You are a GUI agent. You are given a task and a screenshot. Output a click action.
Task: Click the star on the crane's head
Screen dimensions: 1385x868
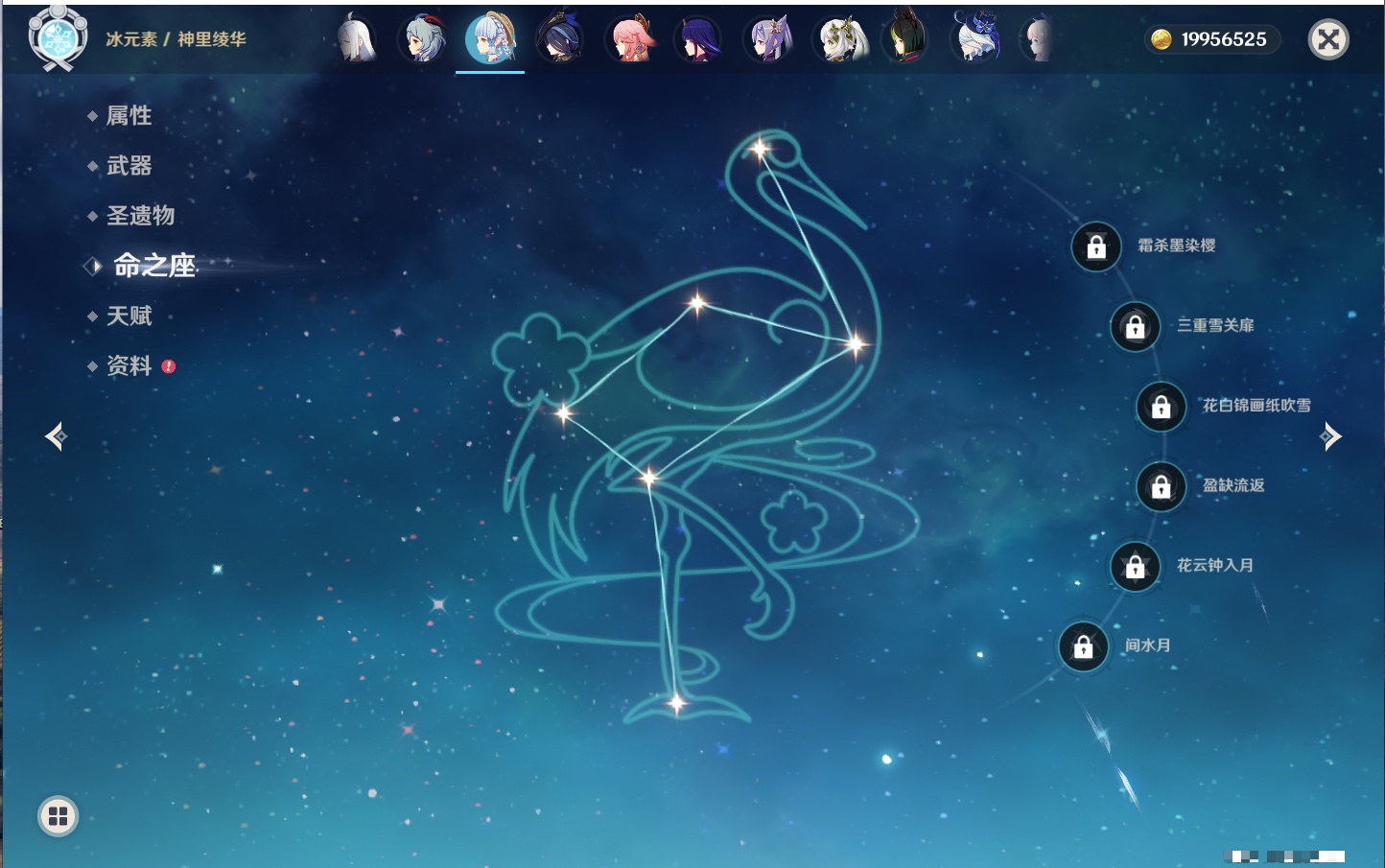pyautogui.click(x=760, y=149)
